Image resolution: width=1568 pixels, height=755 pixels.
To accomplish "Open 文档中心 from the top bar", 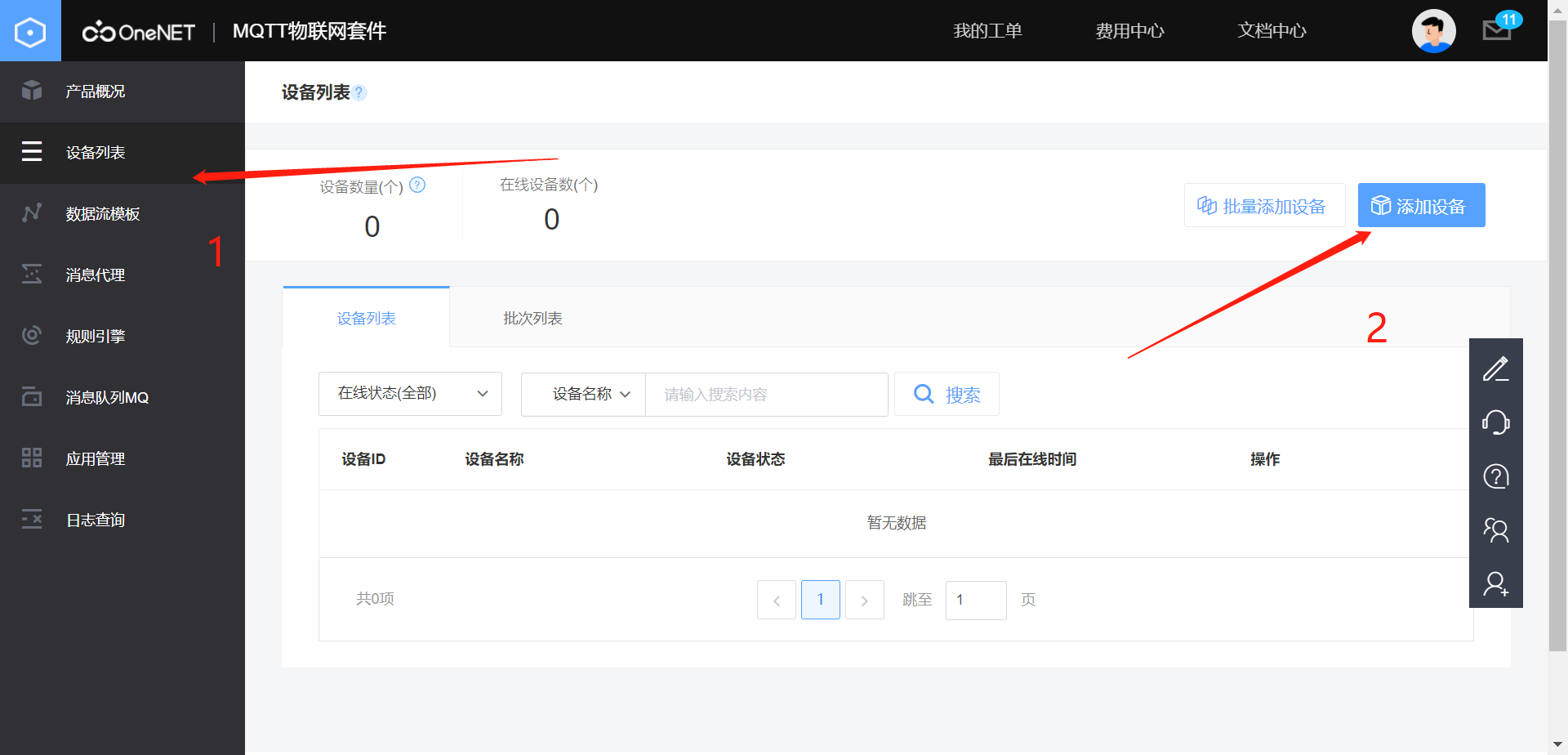I will tap(1271, 30).
